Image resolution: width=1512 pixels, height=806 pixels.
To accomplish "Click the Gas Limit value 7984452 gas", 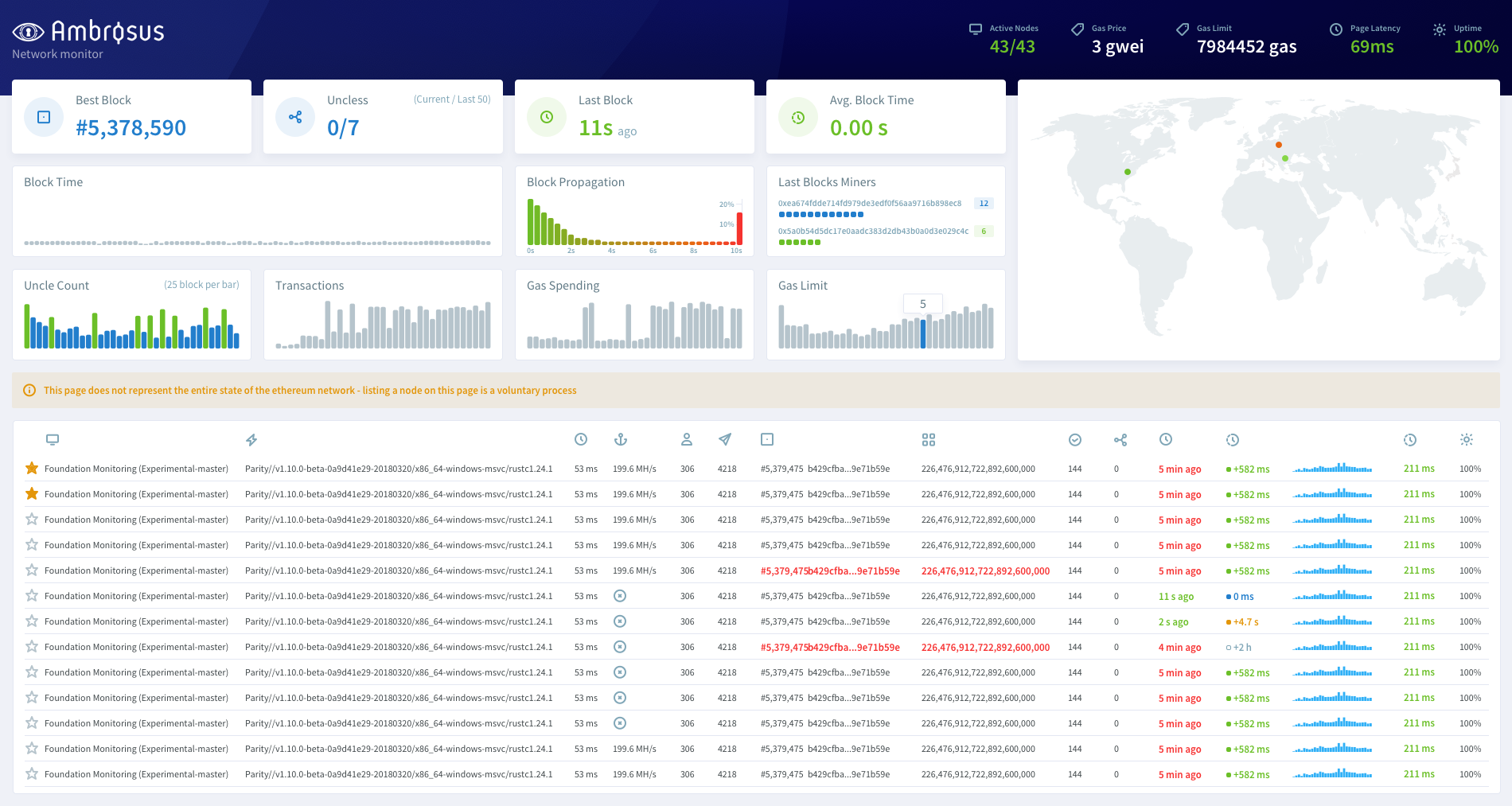I will coord(1246,46).
